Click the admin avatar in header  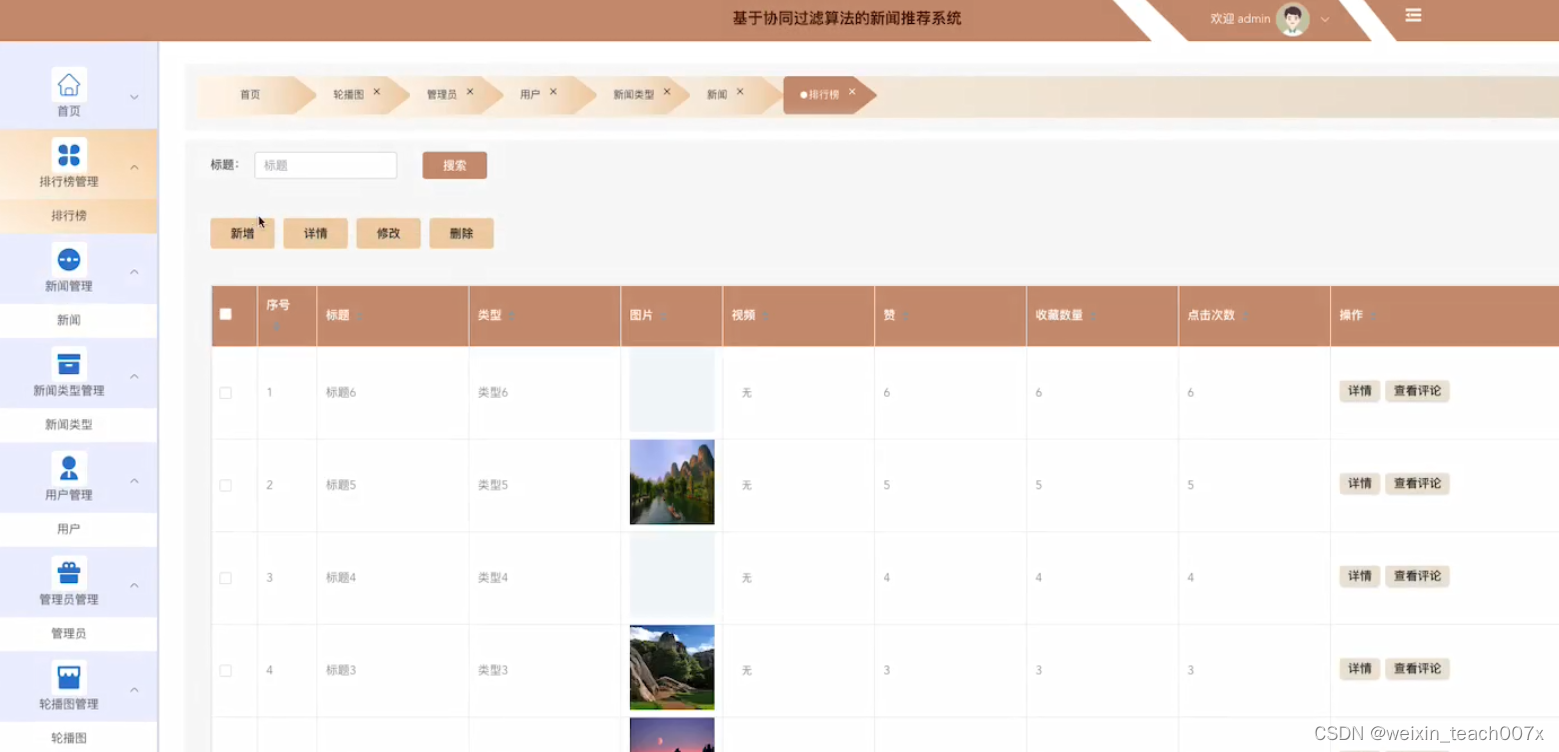coord(1292,19)
